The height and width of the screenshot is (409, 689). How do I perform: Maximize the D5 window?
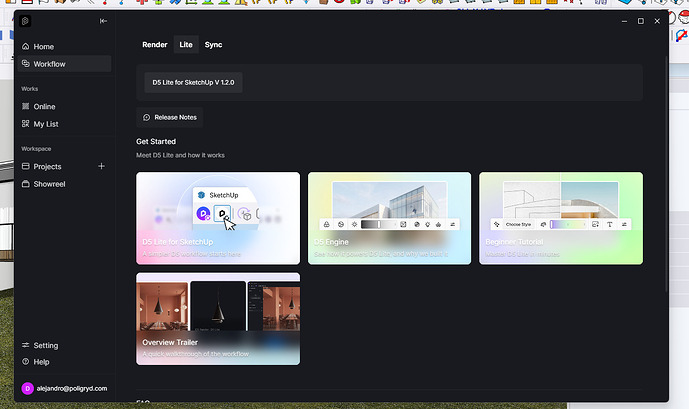[x=641, y=21]
